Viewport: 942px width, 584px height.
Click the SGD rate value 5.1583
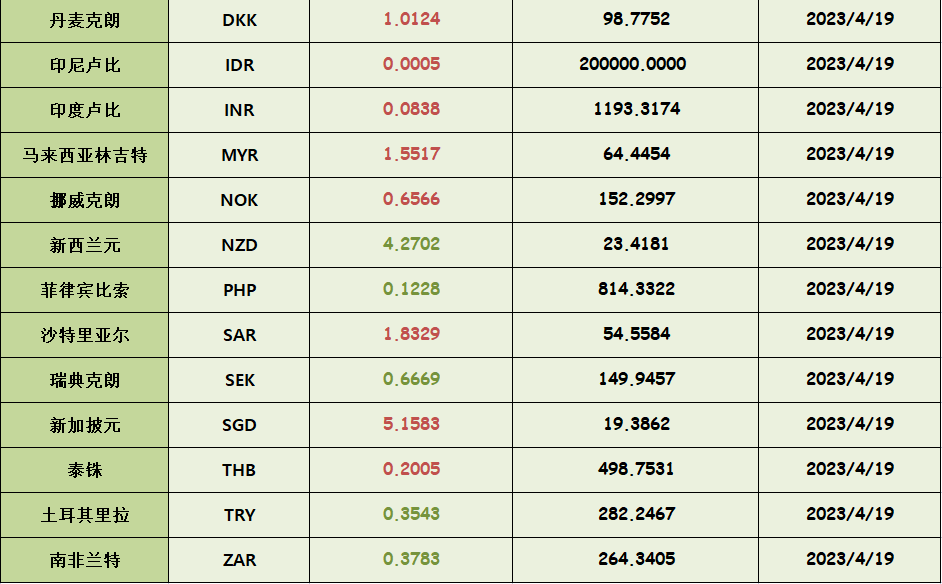411,424
